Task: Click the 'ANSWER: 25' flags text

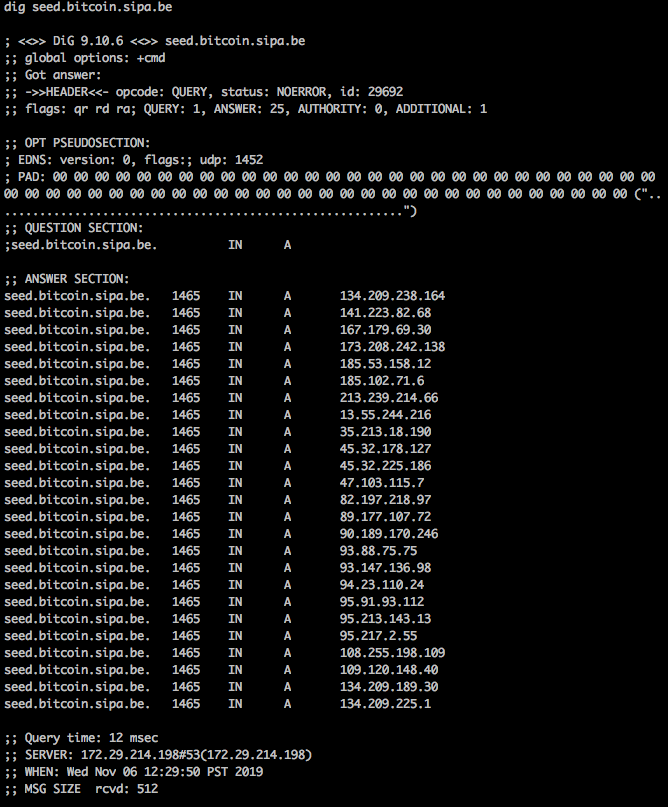Action: pos(248,109)
